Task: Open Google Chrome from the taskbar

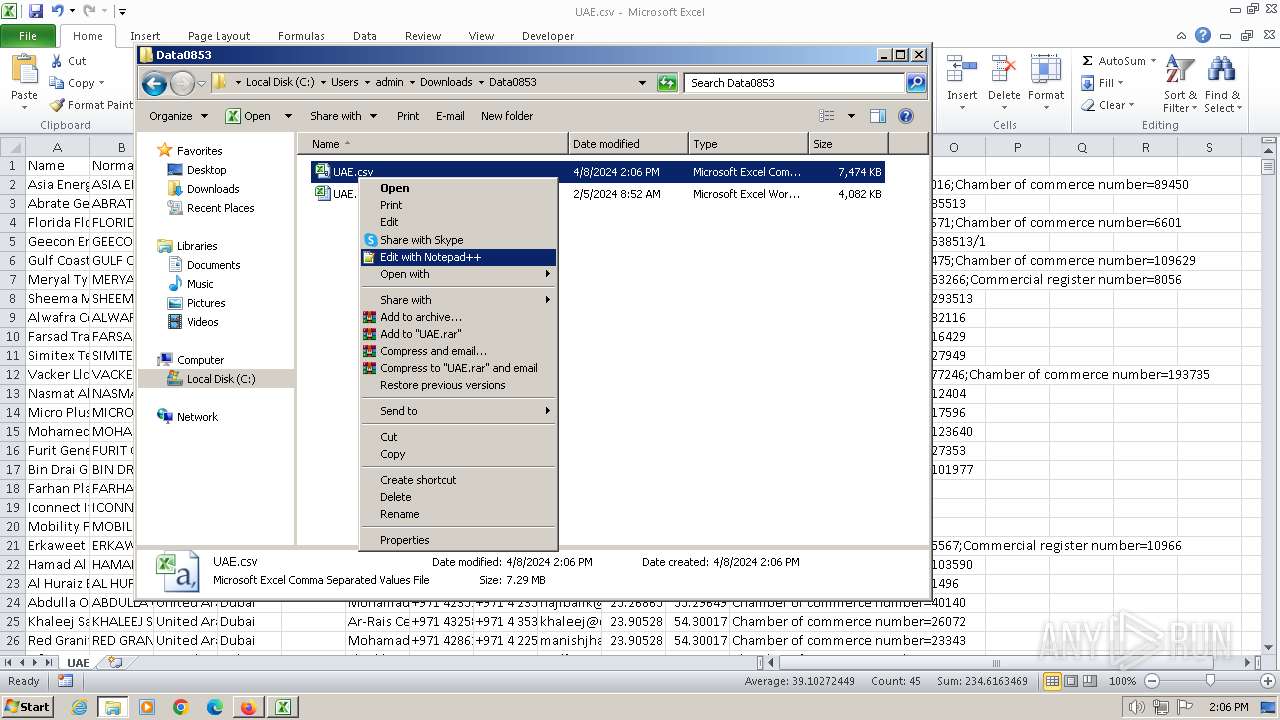Action: point(181,707)
